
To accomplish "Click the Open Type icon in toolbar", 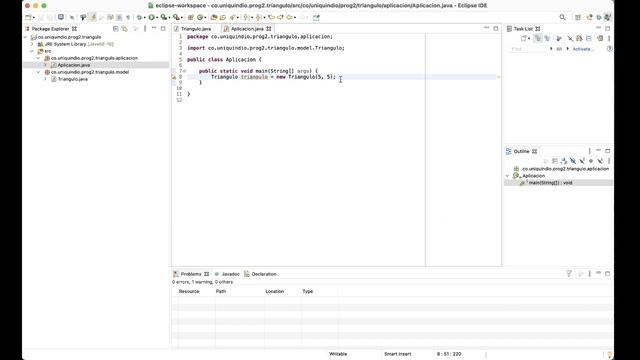I will 213,18.
